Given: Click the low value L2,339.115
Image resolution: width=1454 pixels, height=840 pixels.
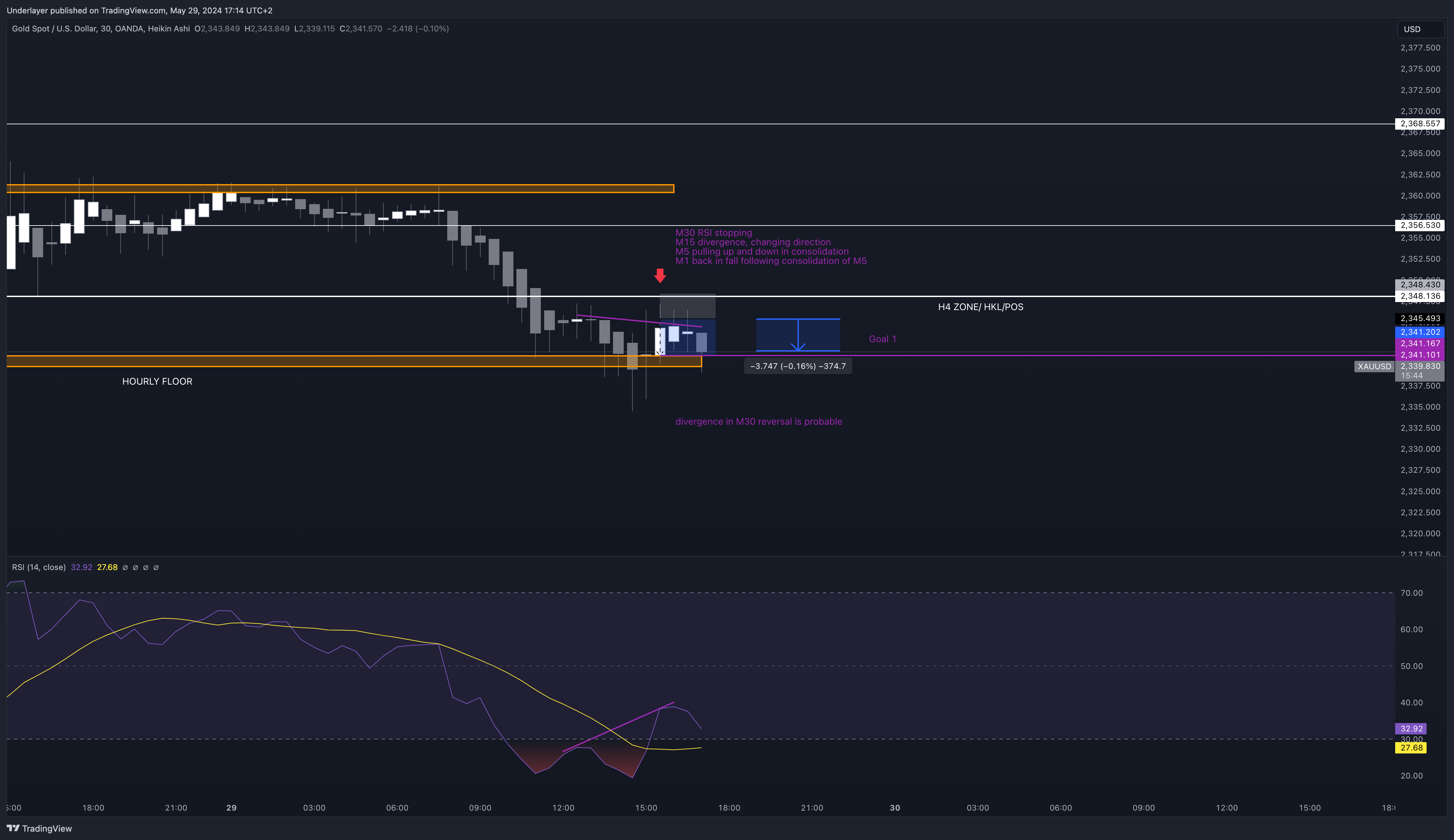Looking at the screenshot, I should (315, 29).
